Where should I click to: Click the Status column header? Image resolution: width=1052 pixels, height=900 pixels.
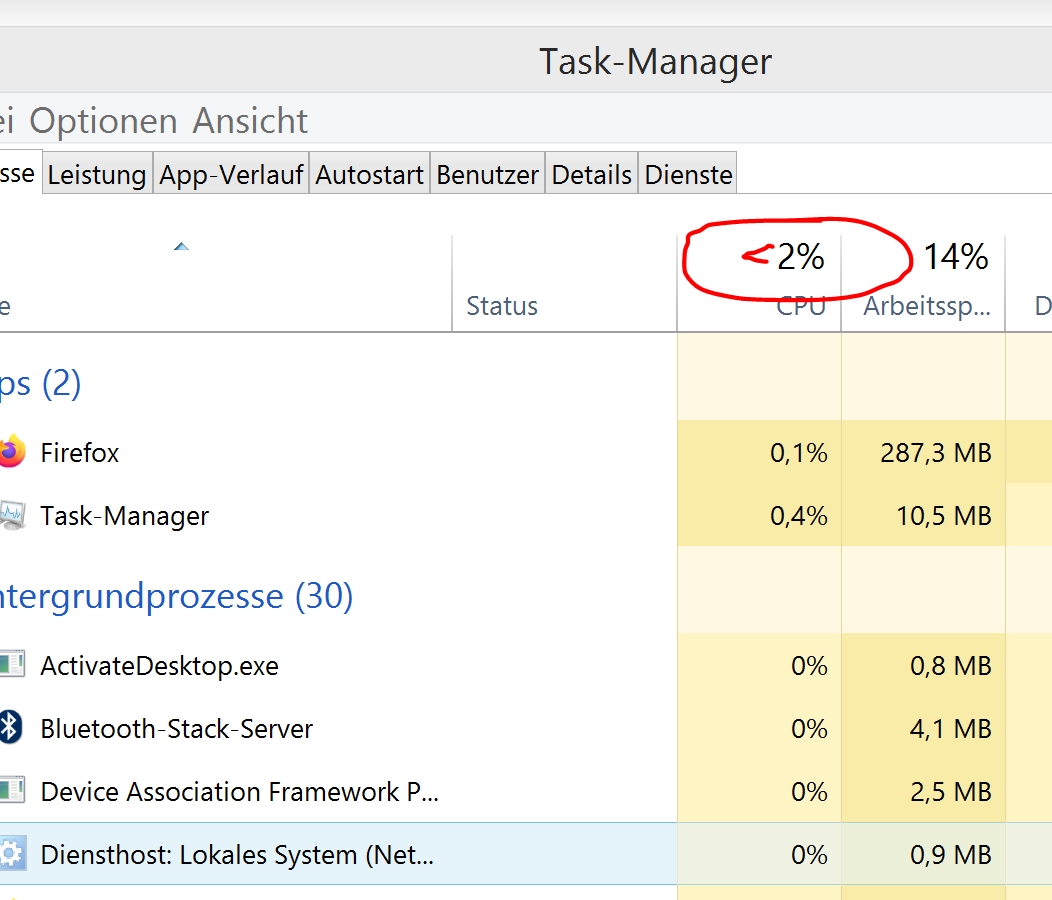502,306
